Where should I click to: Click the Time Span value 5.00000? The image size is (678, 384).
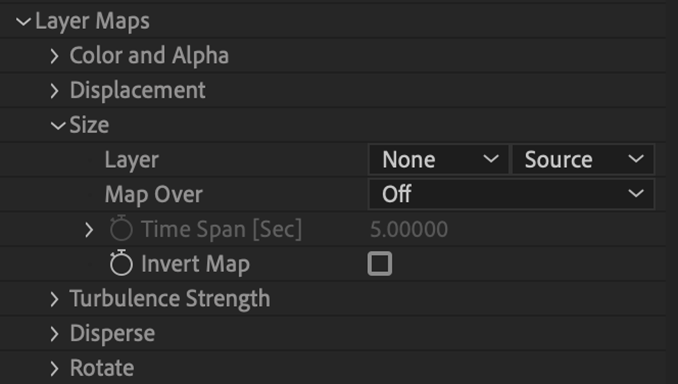[409, 229]
